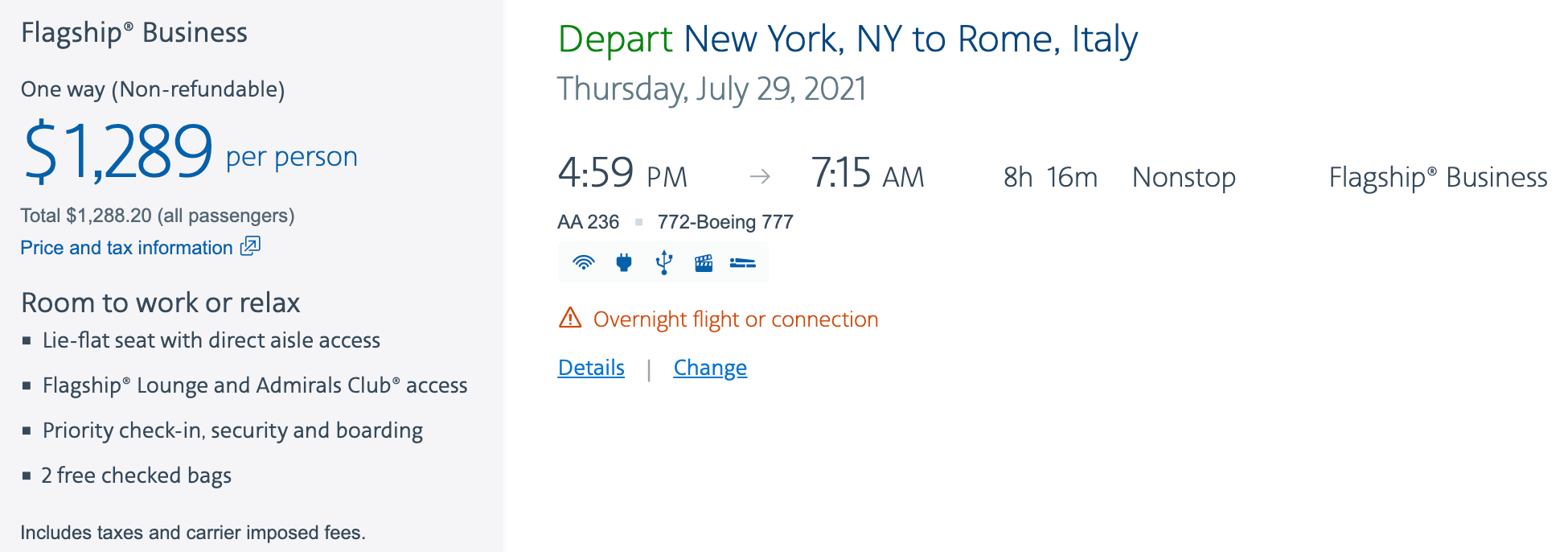Click the AA 236 flight number
1568x552 pixels.
pyautogui.click(x=588, y=222)
